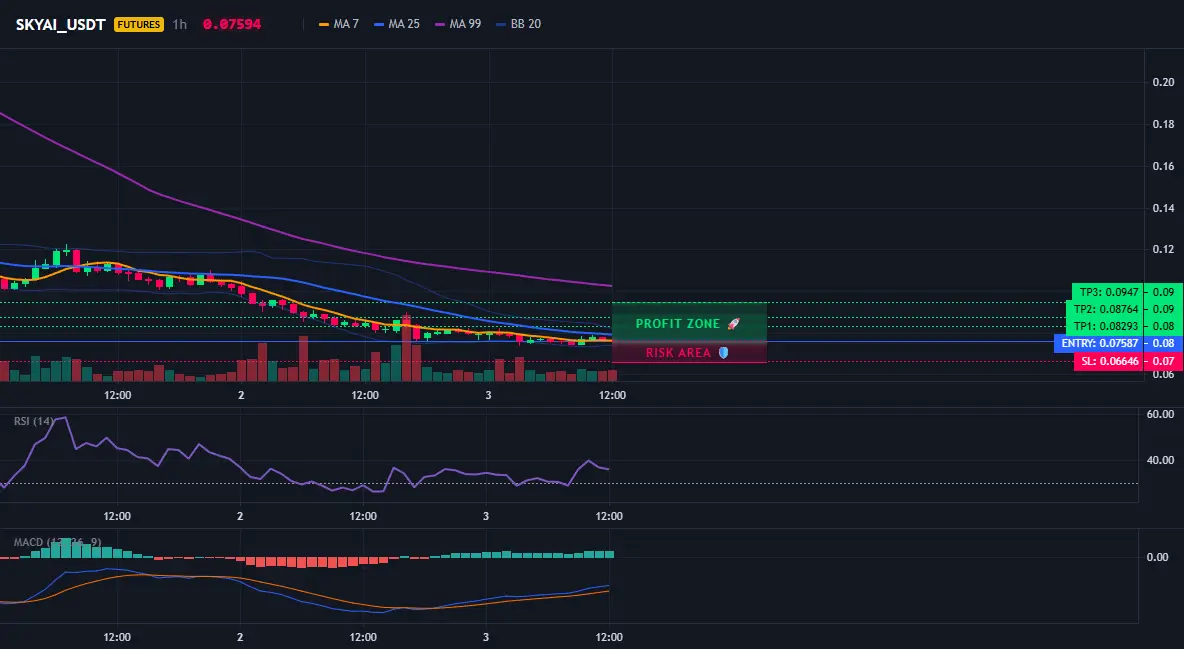Click the red 0.07594 price value
The height and width of the screenshot is (649, 1184).
pos(232,24)
